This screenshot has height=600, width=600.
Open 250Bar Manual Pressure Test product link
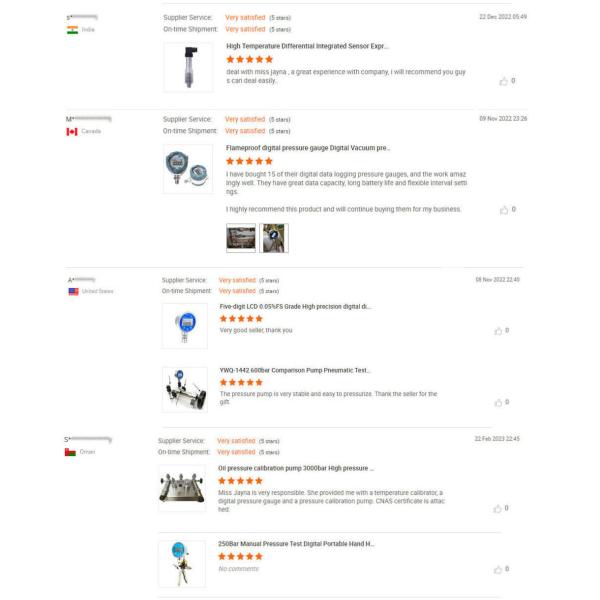click(x=296, y=544)
